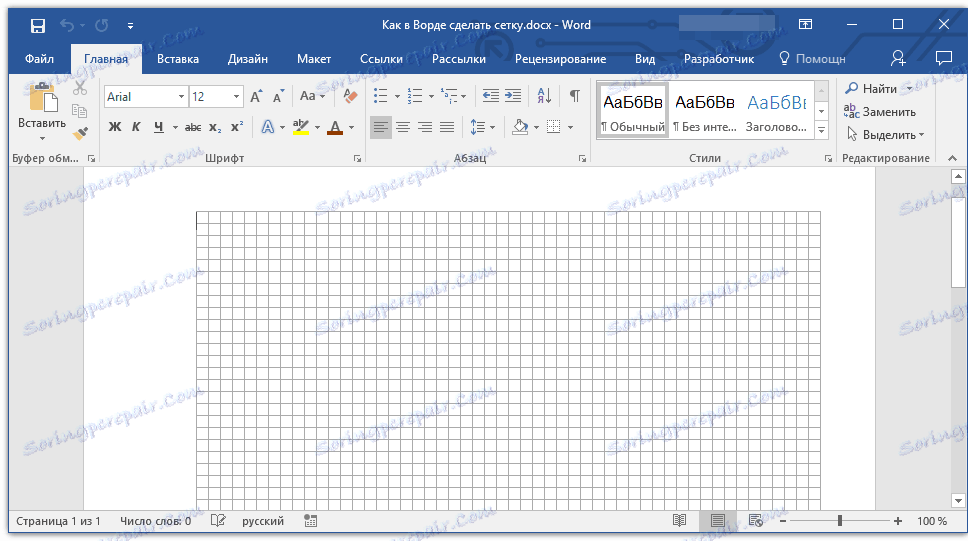This screenshot has width=968, height=541.
Task: Click the Заменить button
Action: tap(880, 112)
